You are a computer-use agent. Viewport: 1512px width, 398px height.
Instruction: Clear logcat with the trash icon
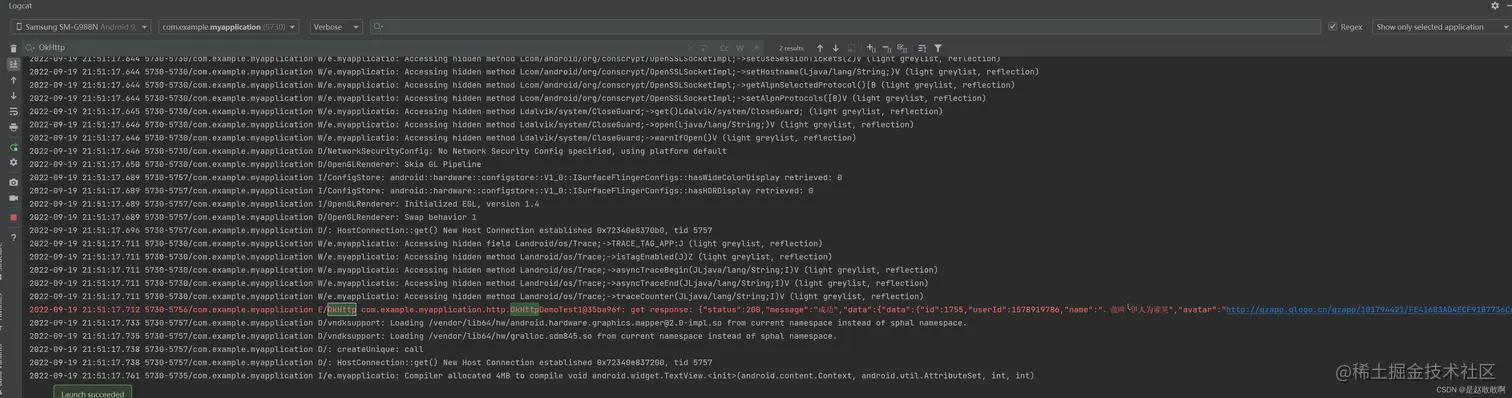13,48
